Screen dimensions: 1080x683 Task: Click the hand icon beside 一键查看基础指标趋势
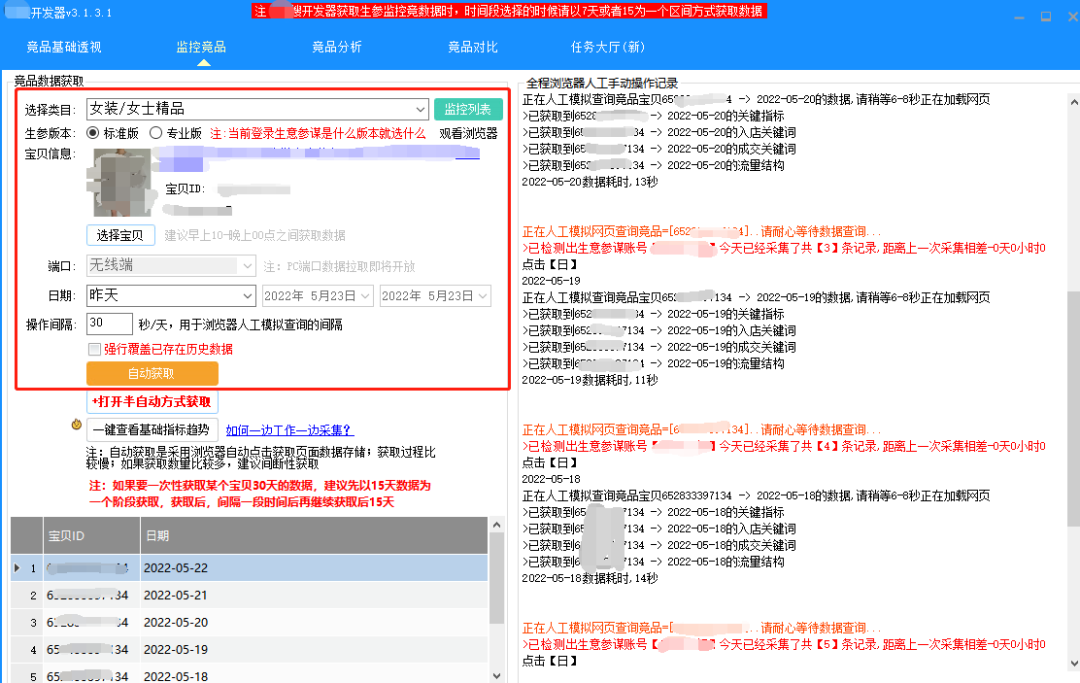pyautogui.click(x=76, y=424)
